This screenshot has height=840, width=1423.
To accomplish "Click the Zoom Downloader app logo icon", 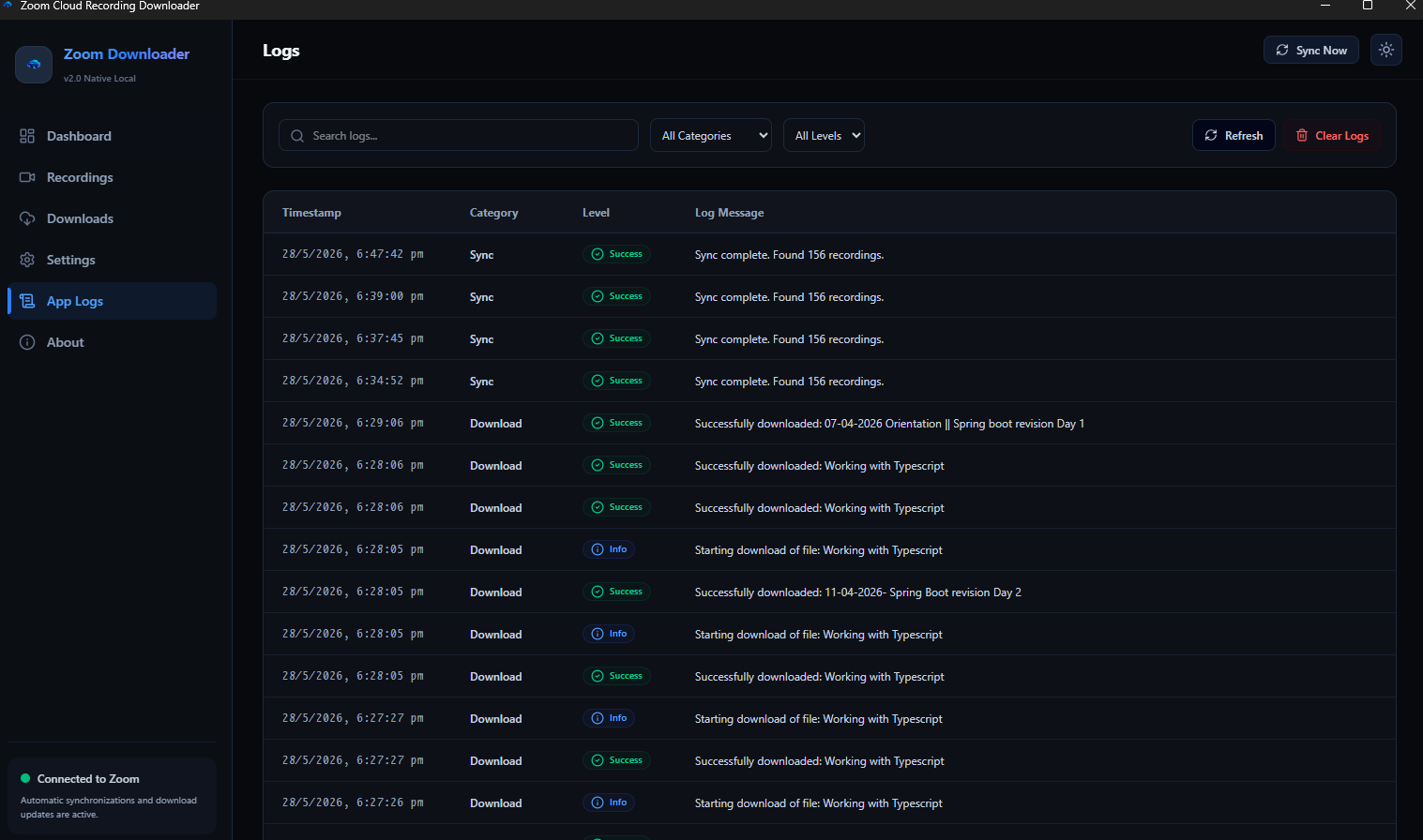I will click(34, 65).
